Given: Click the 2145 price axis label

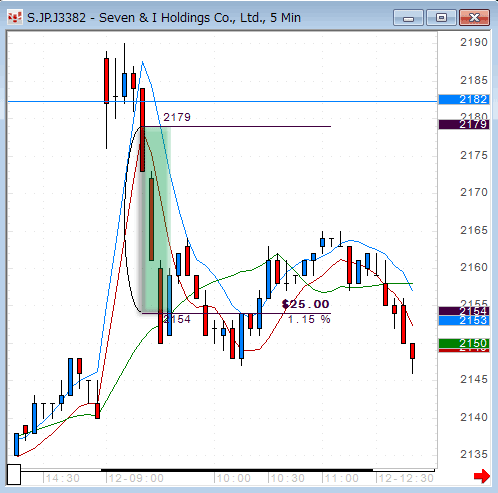Looking at the screenshot, I should 474,379.
